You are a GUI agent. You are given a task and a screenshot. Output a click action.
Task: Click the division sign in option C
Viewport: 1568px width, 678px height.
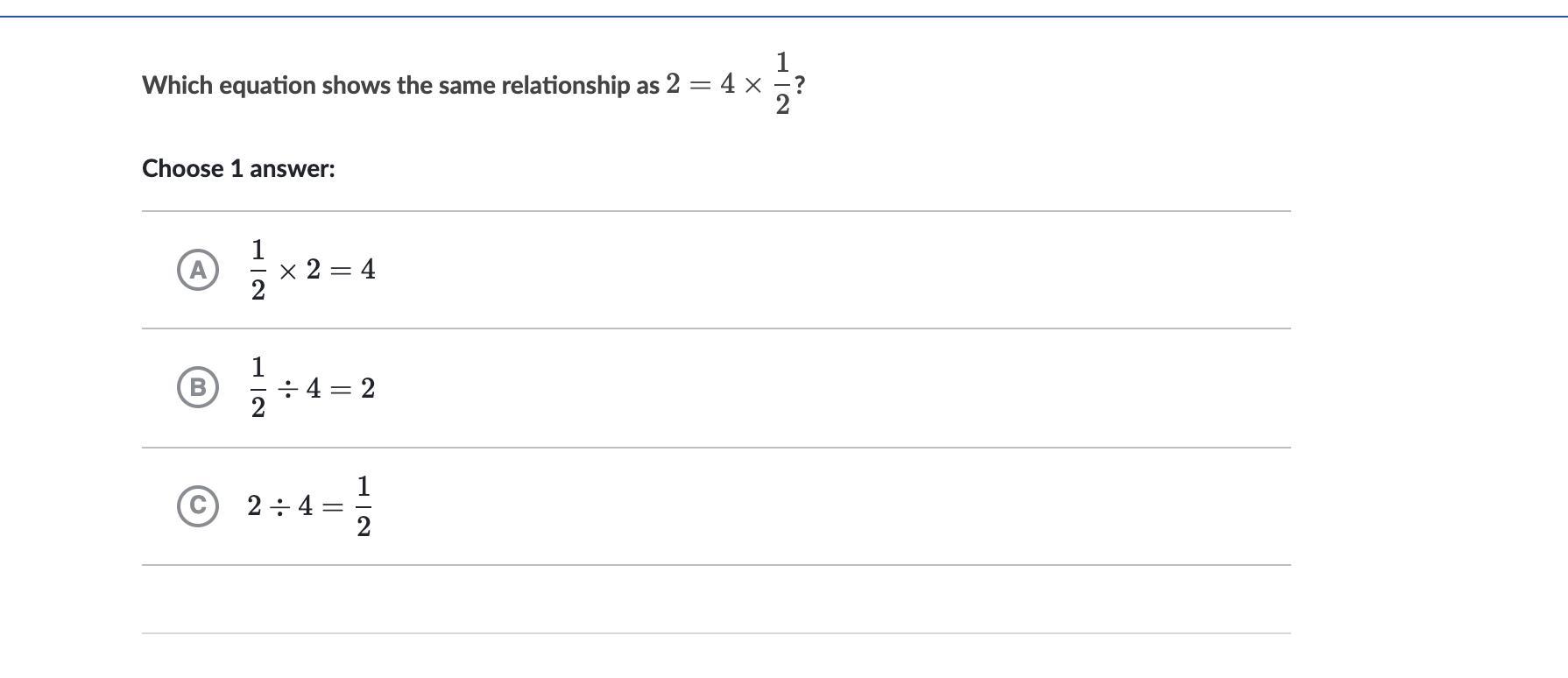click(x=279, y=506)
